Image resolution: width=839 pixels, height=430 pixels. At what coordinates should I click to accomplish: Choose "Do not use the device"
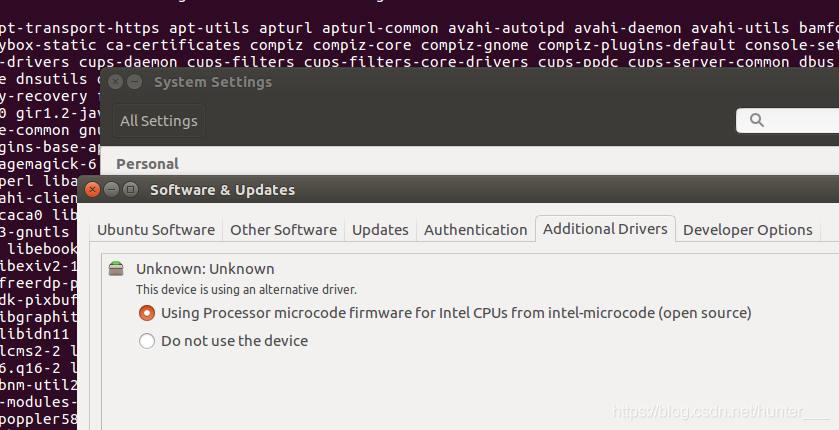pos(147,341)
